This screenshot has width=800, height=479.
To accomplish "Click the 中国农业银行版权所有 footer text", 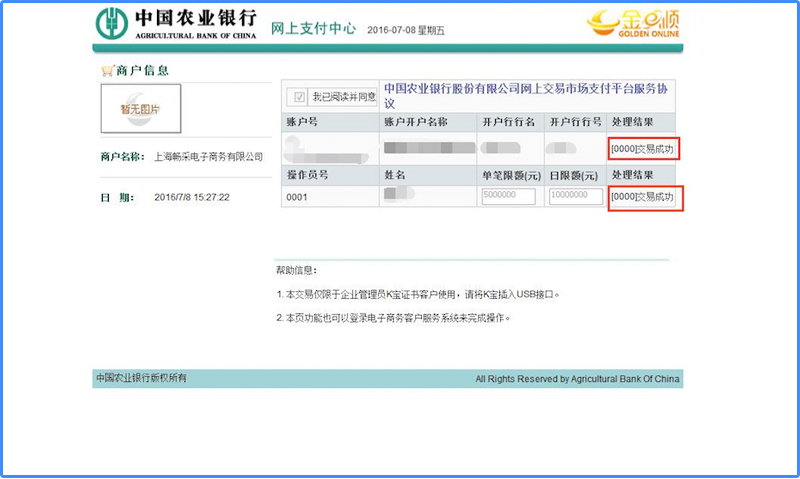I will tap(141, 378).
